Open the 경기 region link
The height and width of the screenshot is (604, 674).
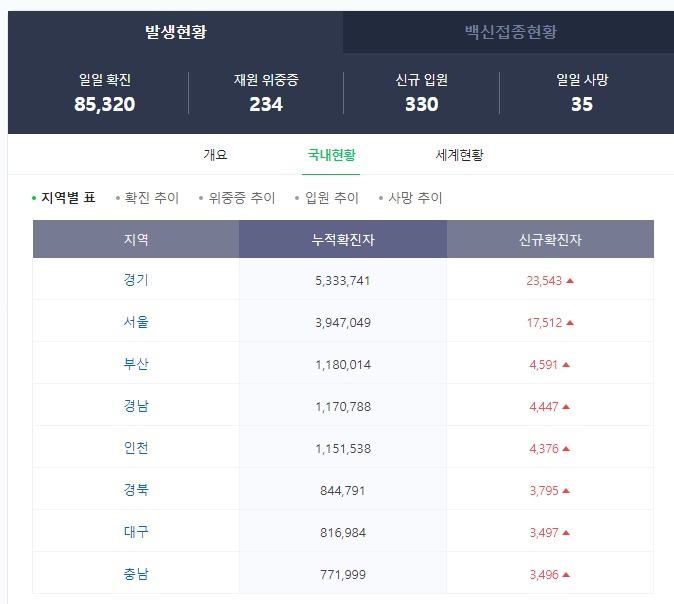(x=136, y=280)
